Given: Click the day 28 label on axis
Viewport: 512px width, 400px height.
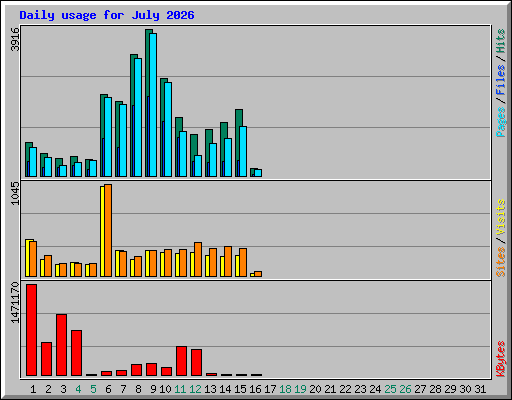Looking at the screenshot, I should click(x=435, y=389).
